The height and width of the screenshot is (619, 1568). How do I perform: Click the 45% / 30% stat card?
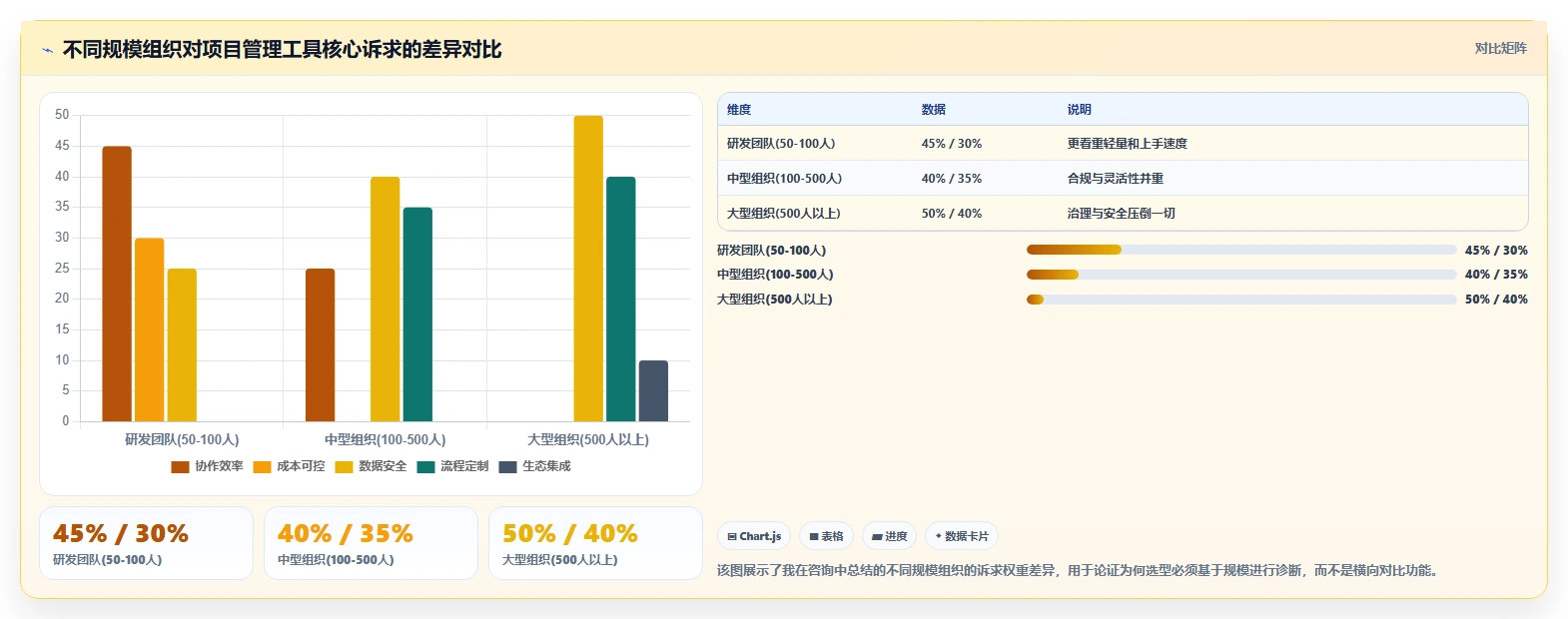click(x=146, y=543)
